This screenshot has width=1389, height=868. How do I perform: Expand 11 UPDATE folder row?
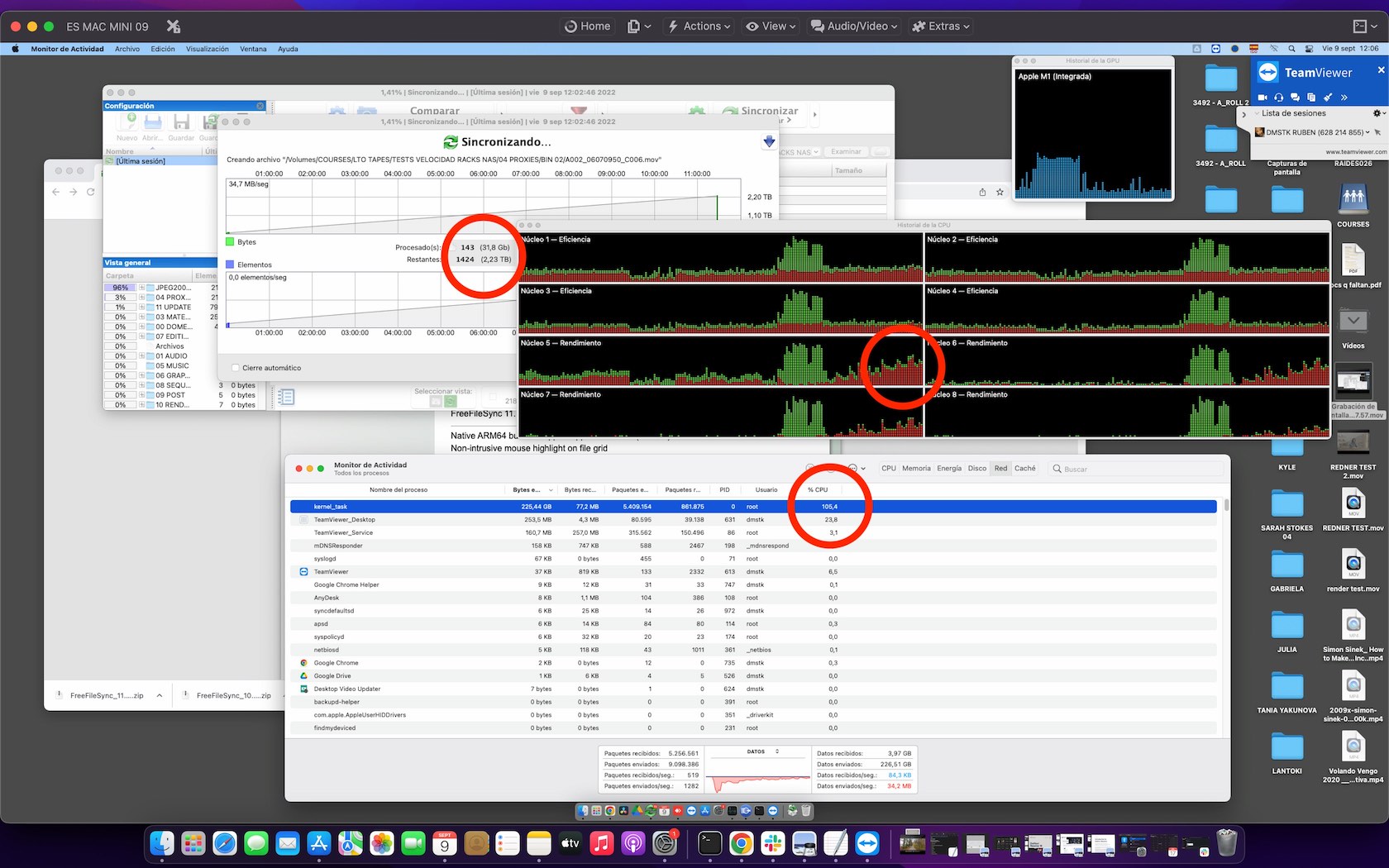[141, 308]
